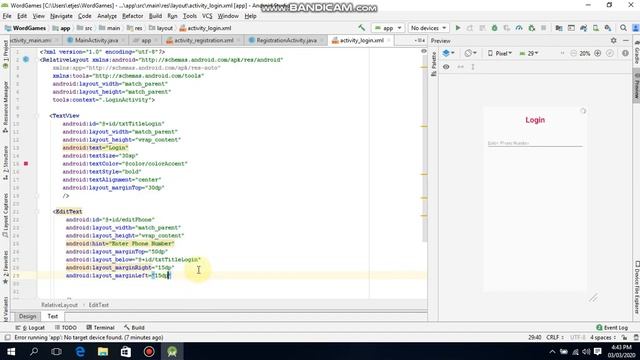Image resolution: width=640 pixels, height=360 pixels.
Task: Open Logcat tool window
Action: click(30, 327)
